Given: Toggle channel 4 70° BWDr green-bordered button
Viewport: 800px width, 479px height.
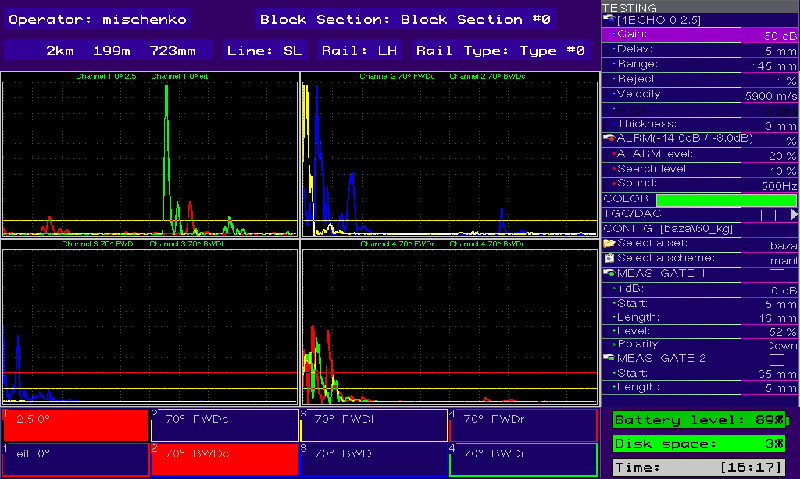Looking at the screenshot, I should (x=523, y=460).
